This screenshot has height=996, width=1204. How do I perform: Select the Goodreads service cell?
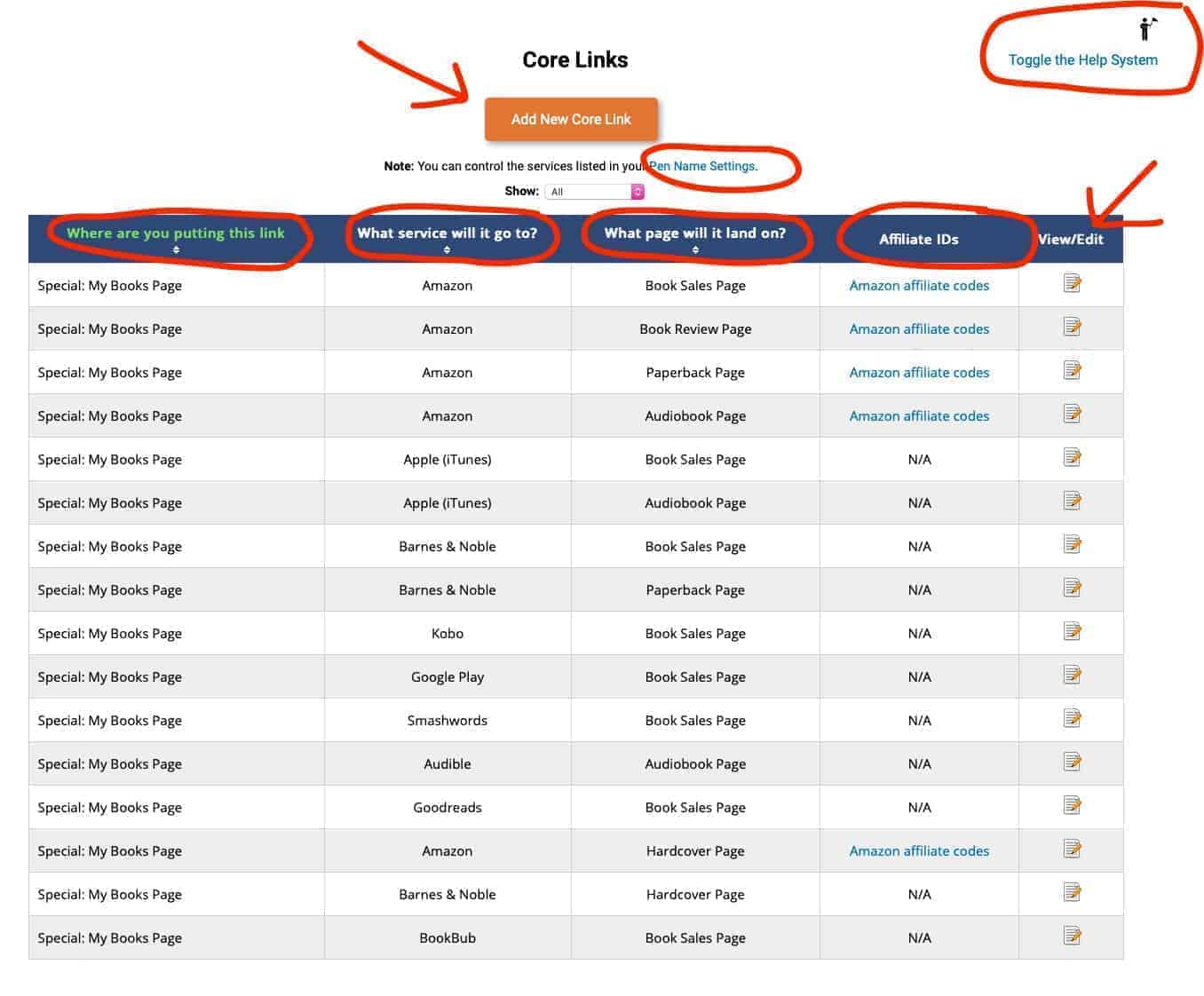pos(448,808)
